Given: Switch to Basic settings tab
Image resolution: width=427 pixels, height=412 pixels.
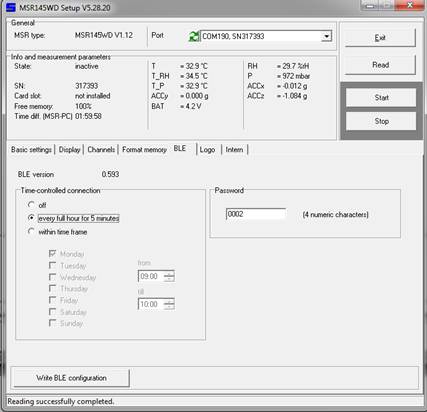Looking at the screenshot, I should tap(31, 150).
